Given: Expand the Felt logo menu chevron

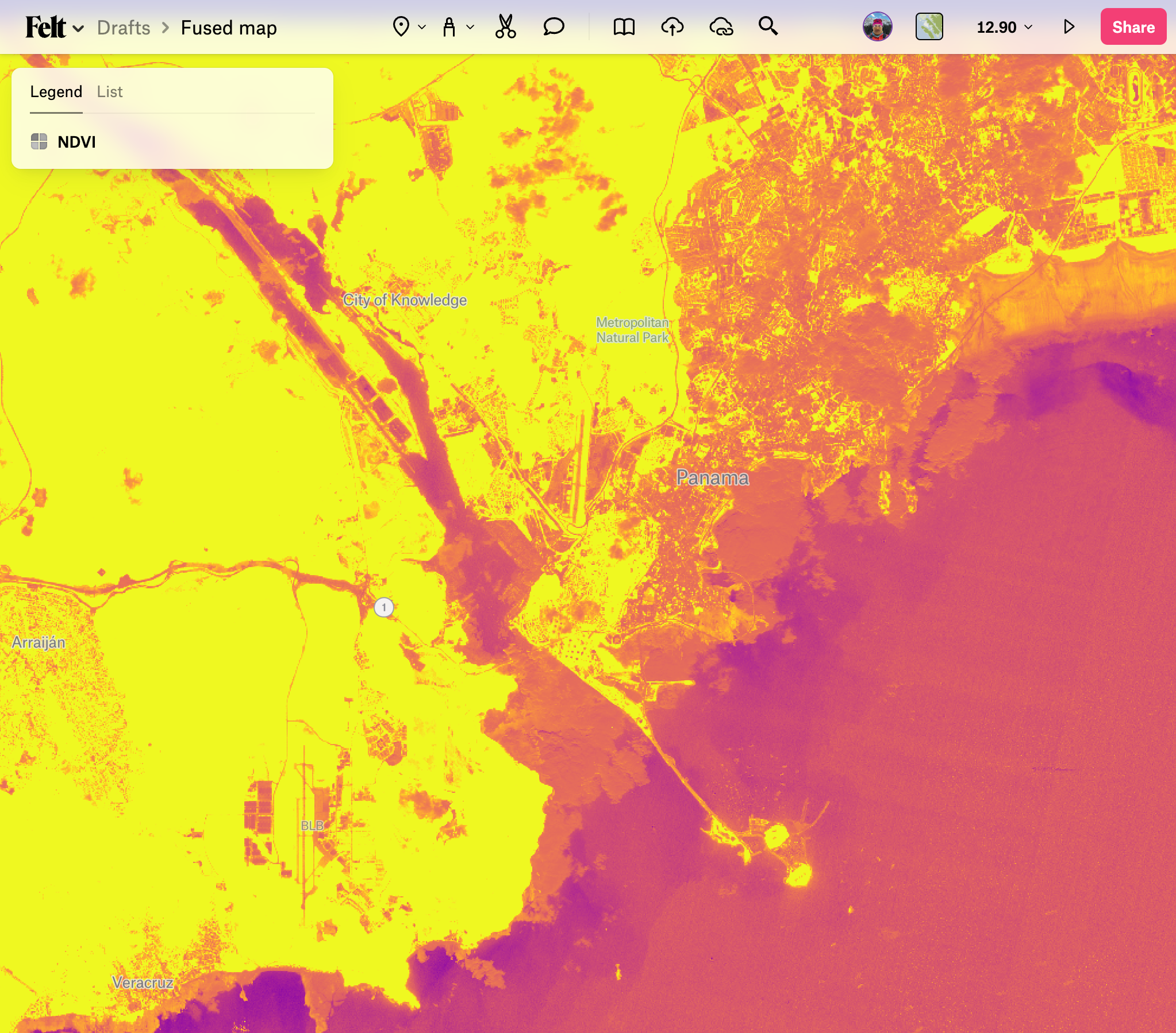Looking at the screenshot, I should pos(79,28).
